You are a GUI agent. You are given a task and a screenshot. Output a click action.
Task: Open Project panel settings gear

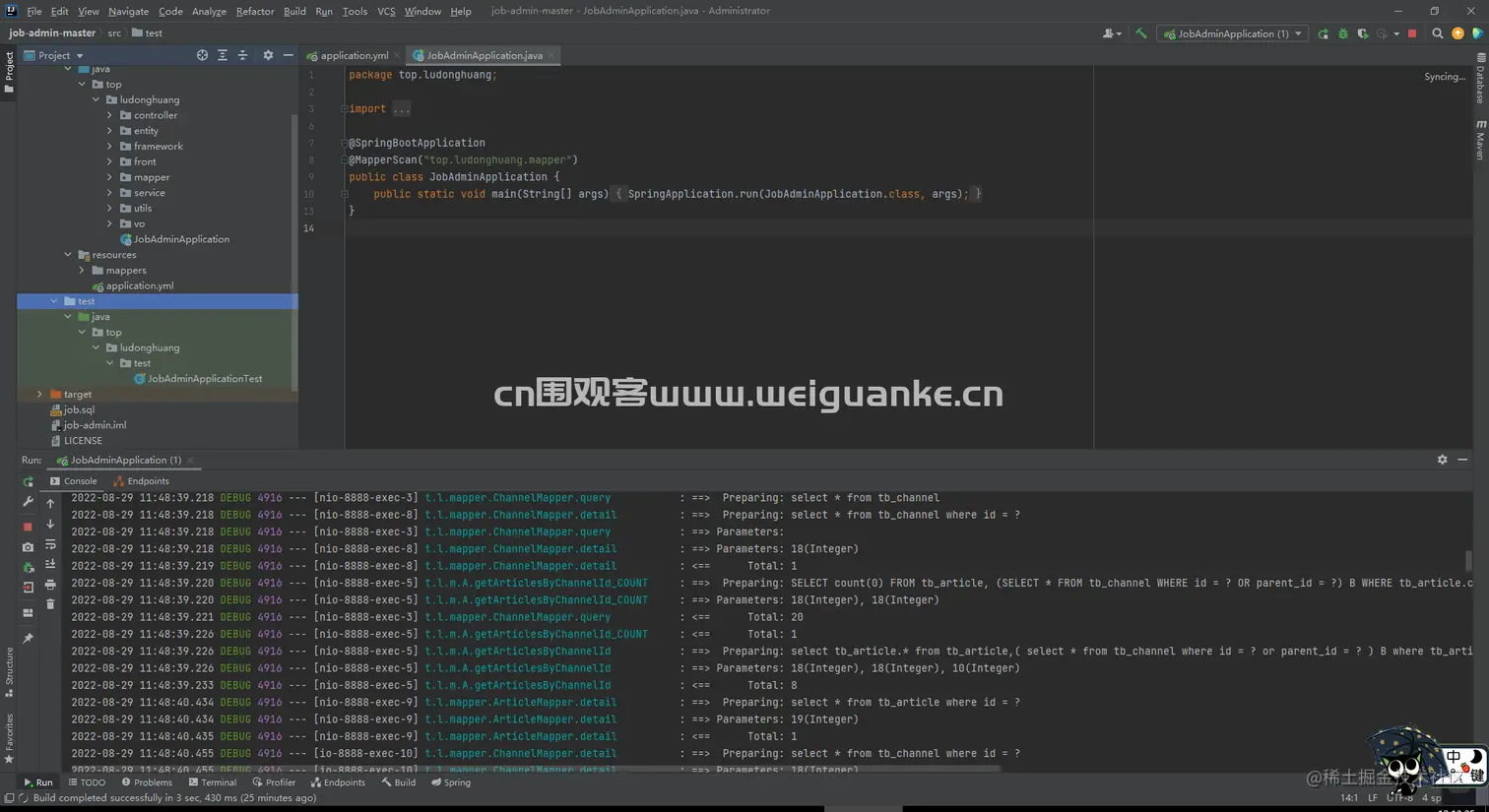[268, 55]
